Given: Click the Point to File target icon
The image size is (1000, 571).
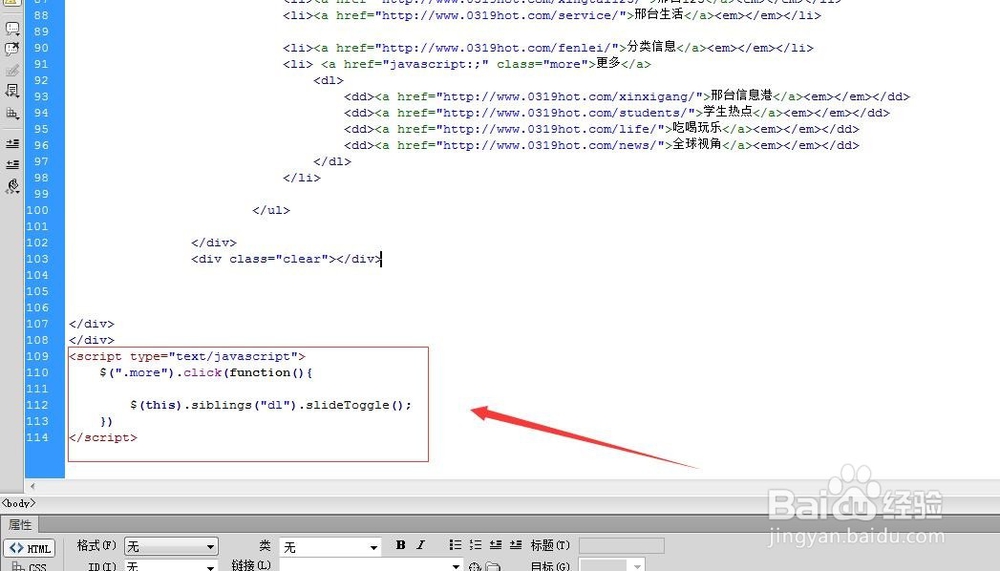Looking at the screenshot, I should click(x=474, y=567).
